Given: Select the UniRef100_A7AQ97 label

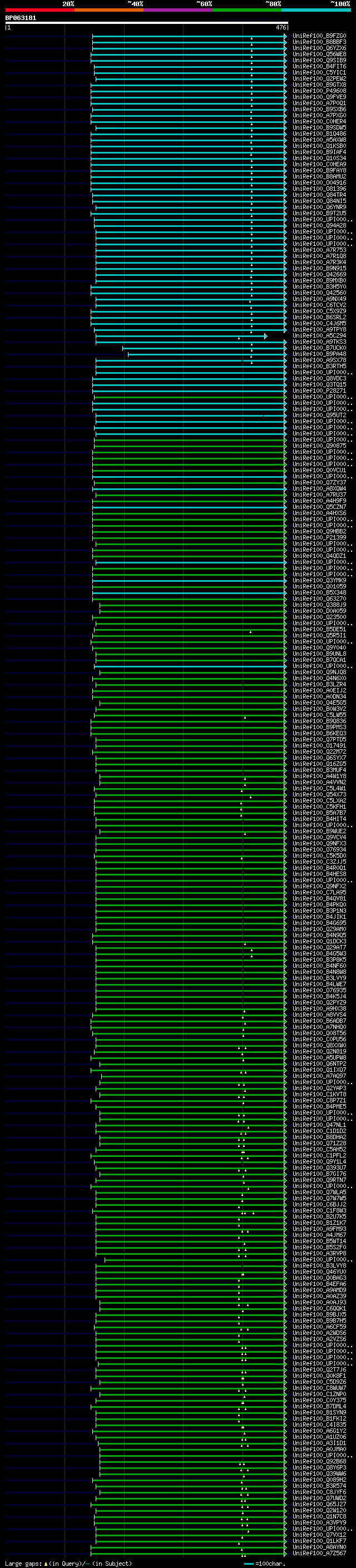Looking at the screenshot, I should pos(319,1076).
